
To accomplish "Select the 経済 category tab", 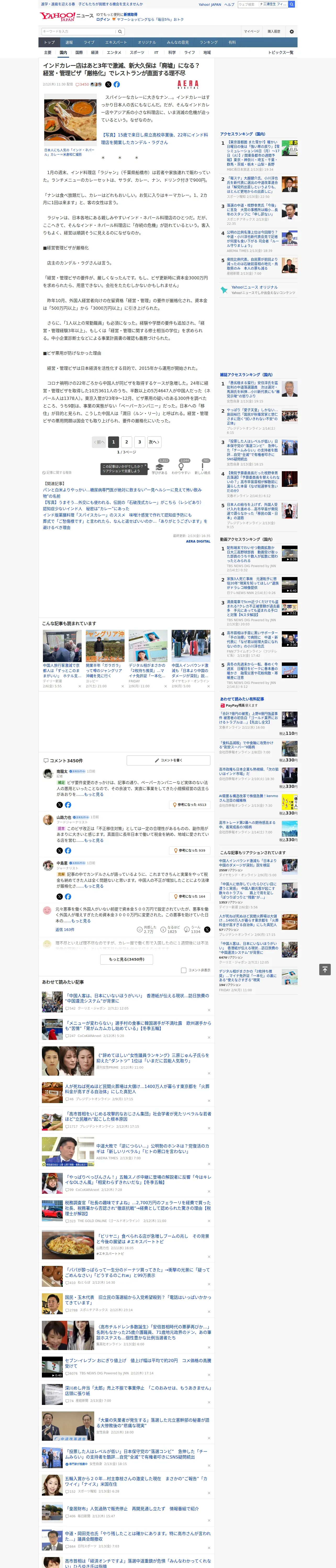I will click(x=94, y=52).
